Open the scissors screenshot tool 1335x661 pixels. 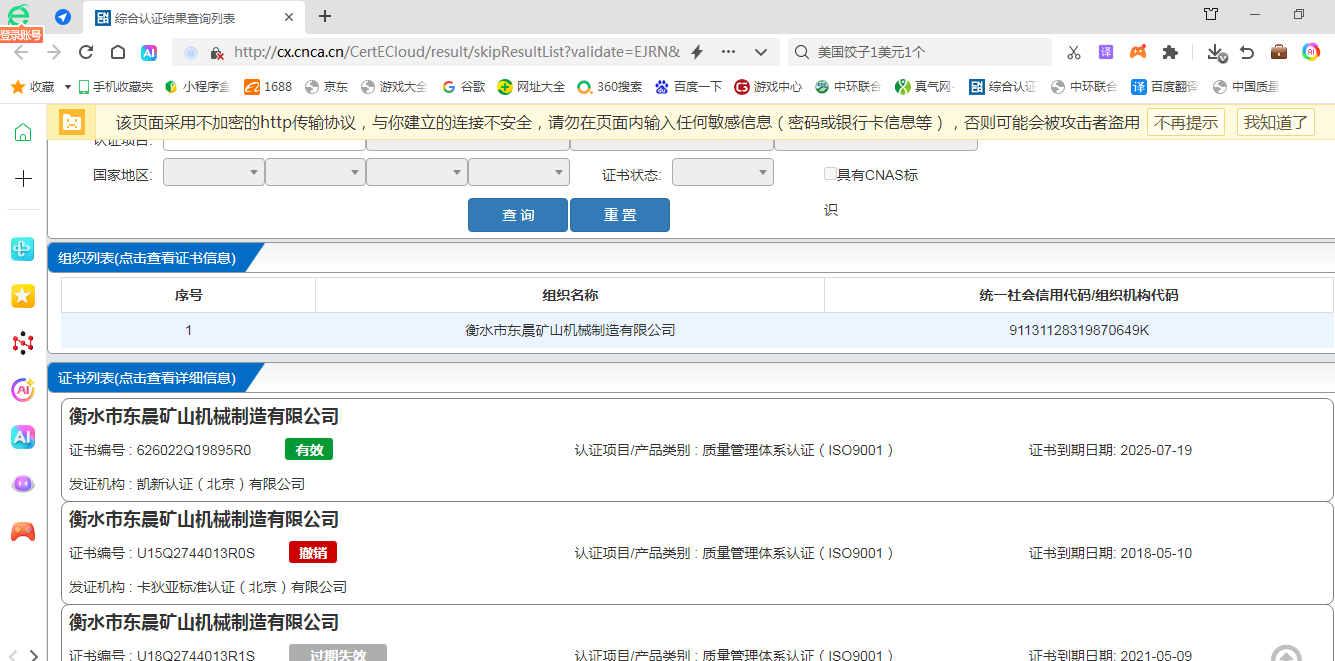point(1074,52)
